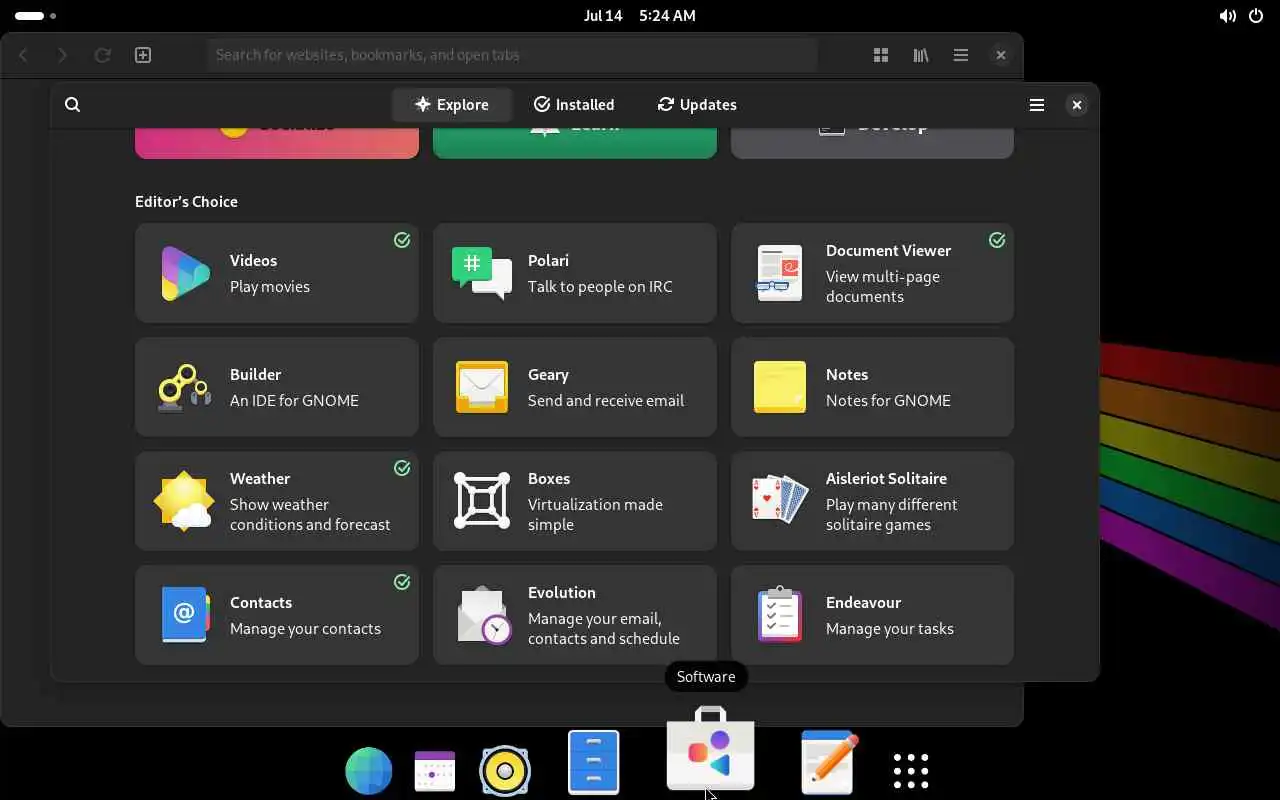This screenshot has width=1280, height=800.
Task: Click 'Manage your email, contacts and schedule'
Action: coord(603,629)
